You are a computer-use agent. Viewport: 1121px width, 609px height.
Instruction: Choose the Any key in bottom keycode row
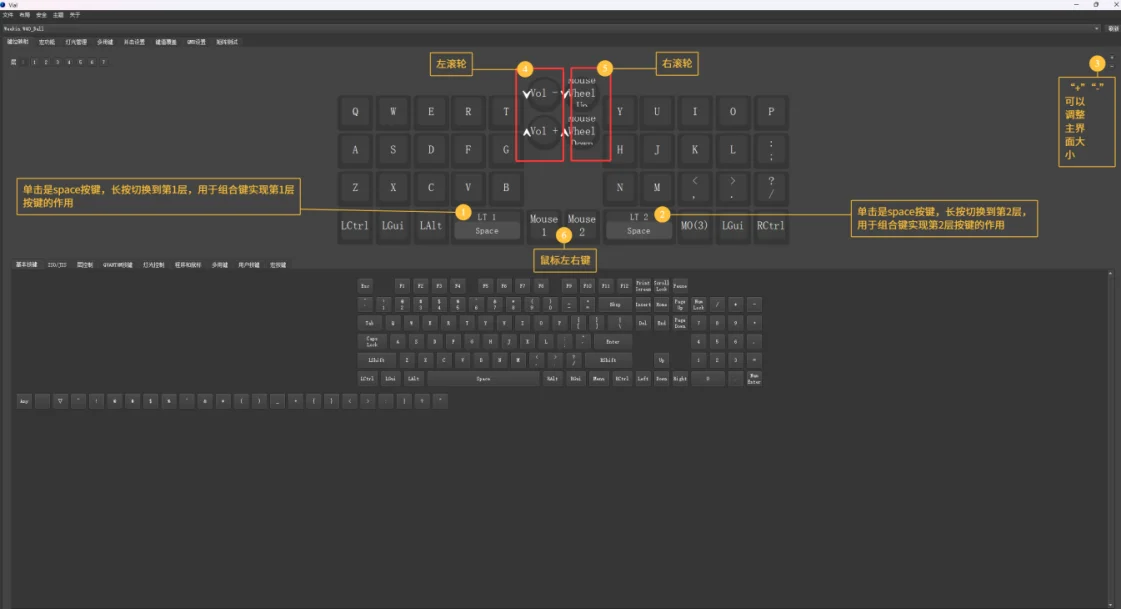click(x=23, y=401)
